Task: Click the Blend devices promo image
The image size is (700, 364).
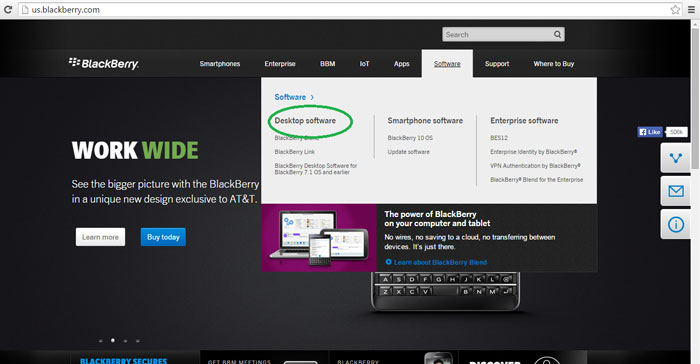Action: (319, 238)
